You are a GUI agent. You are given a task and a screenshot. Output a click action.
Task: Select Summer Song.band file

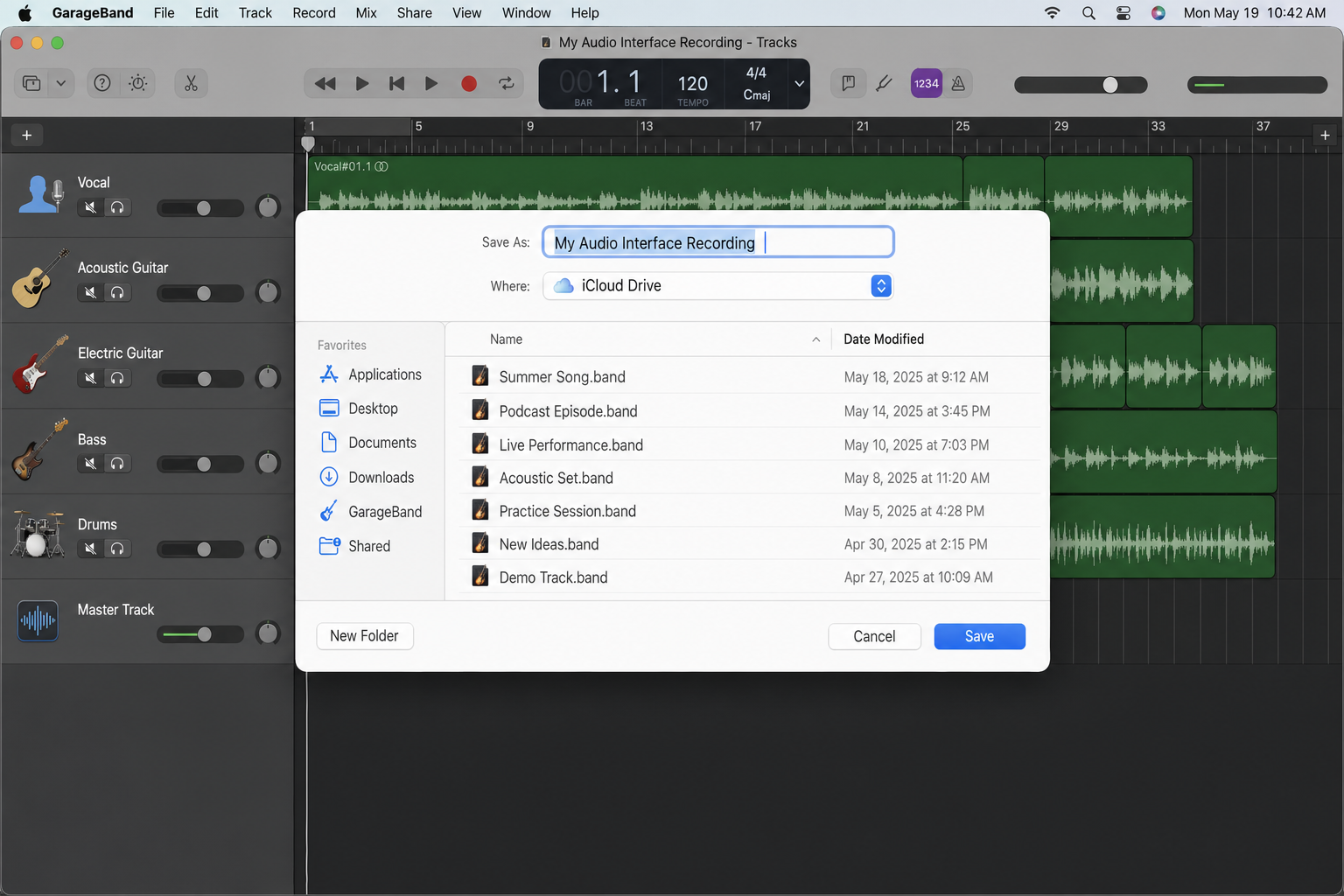tap(749, 377)
